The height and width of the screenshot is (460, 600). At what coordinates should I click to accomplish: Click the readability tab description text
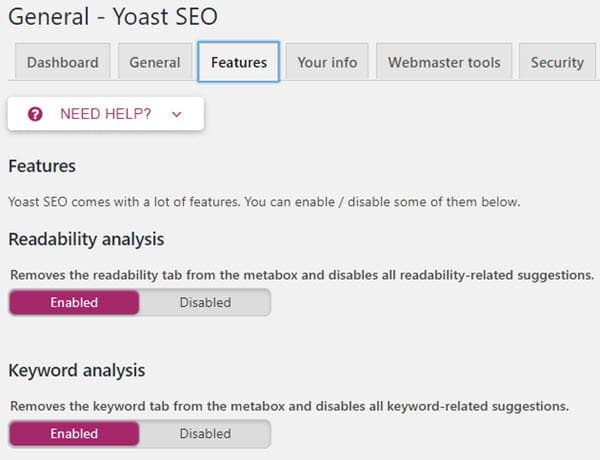tap(302, 275)
